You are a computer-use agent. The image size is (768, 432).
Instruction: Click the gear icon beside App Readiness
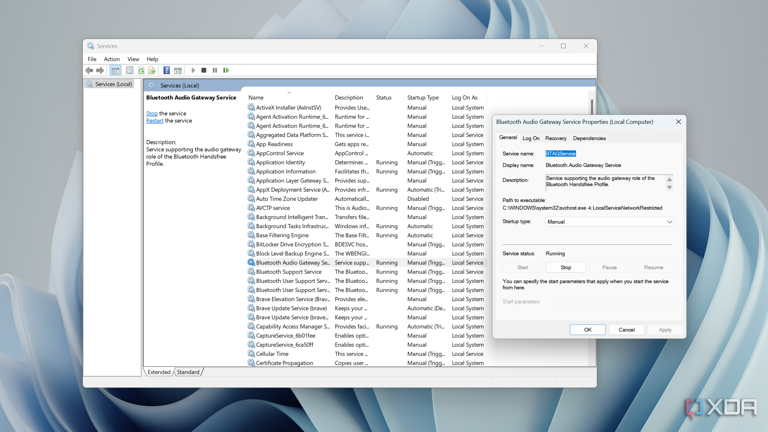(251, 144)
